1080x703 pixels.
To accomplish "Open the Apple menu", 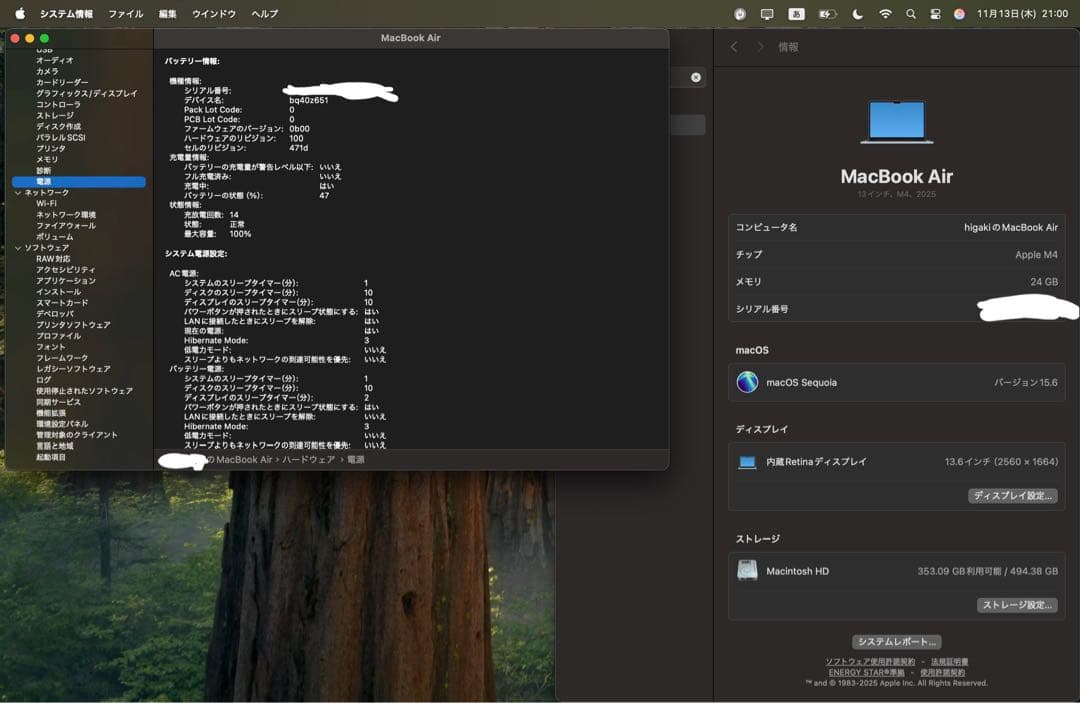I will (20, 14).
